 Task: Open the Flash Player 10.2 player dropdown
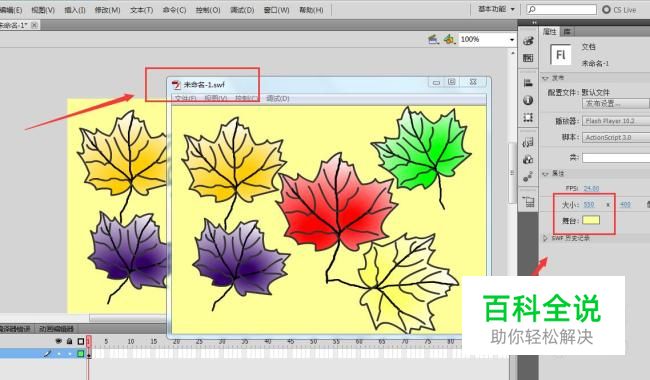point(616,121)
